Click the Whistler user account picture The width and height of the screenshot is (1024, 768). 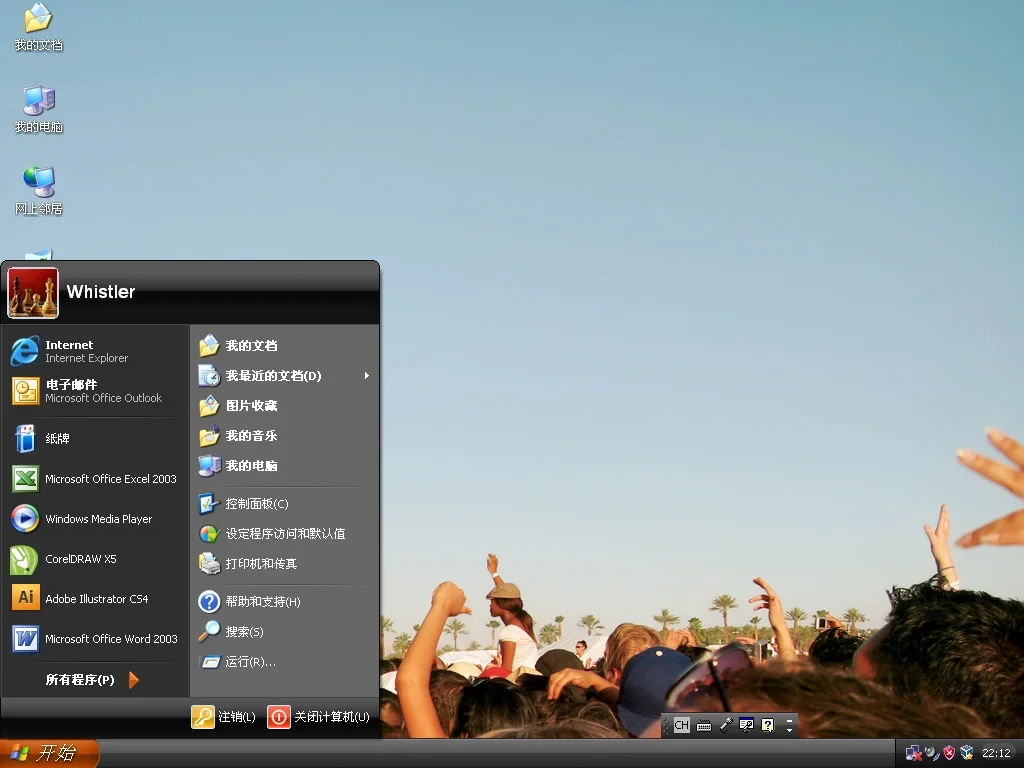click(x=33, y=293)
